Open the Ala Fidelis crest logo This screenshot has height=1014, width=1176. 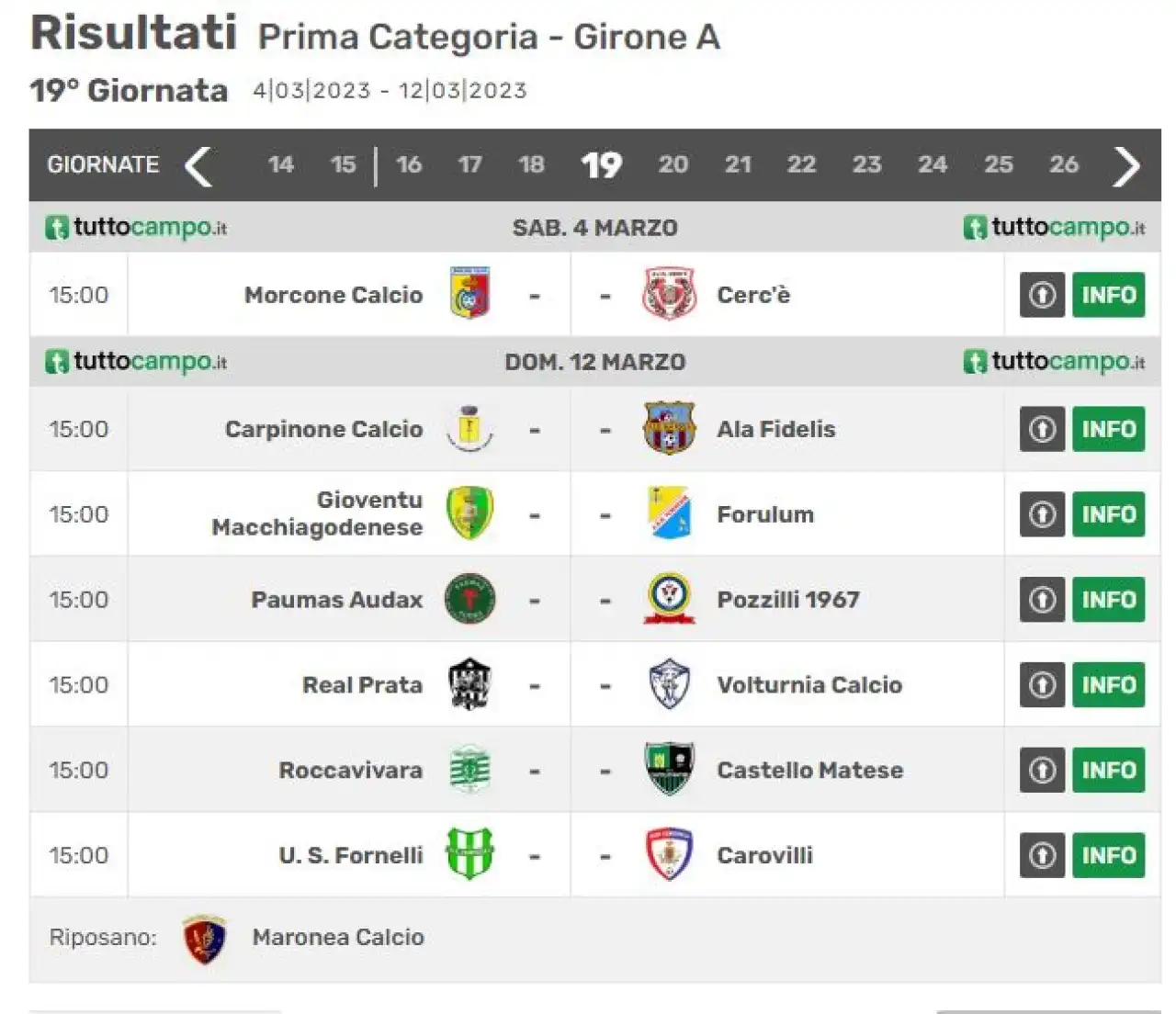pos(669,428)
